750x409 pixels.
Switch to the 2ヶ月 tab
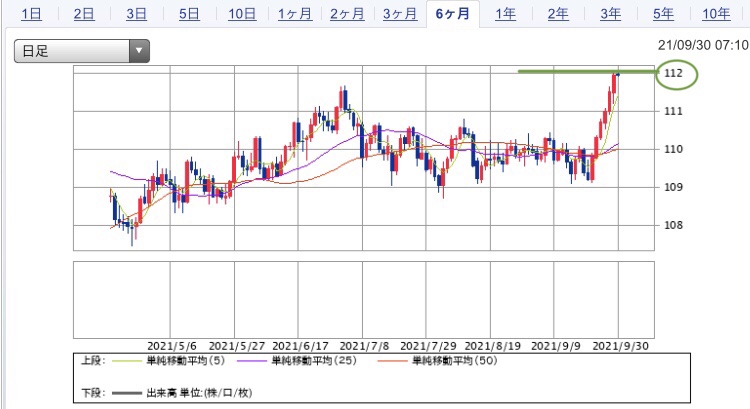347,14
